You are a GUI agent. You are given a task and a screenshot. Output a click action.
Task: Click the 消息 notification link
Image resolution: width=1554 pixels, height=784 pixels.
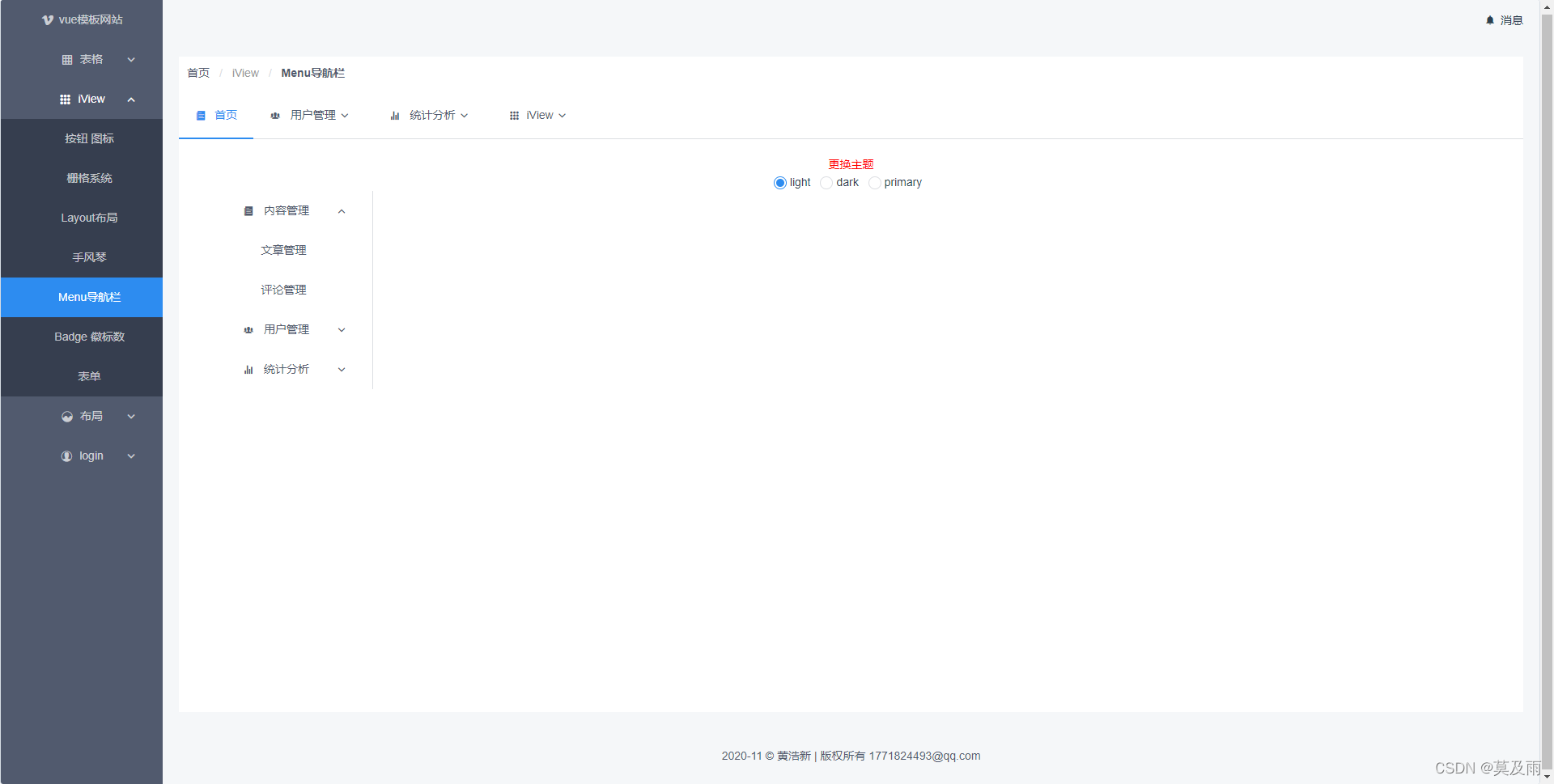(x=1512, y=20)
